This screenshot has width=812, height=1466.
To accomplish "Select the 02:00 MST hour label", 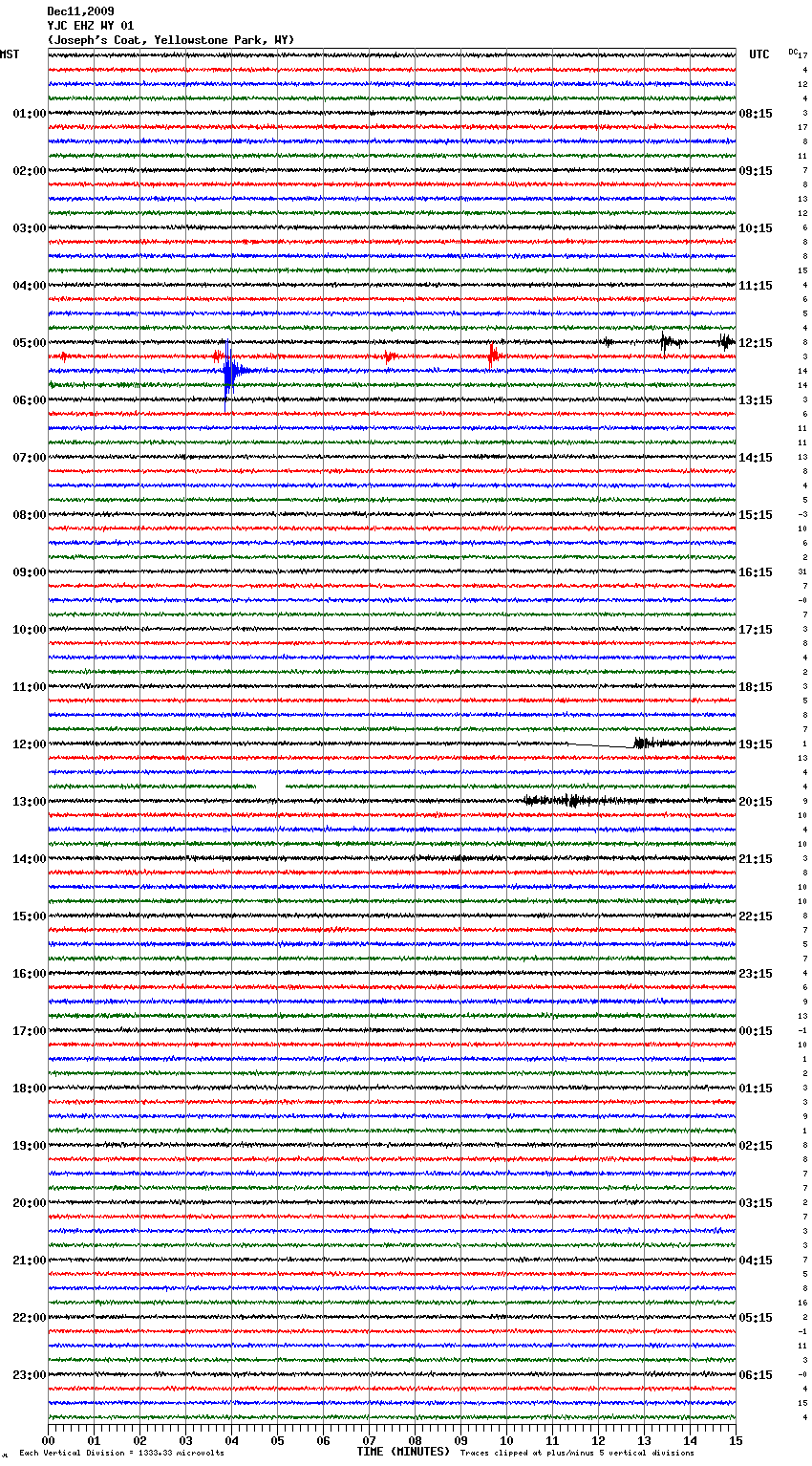I will point(29,171).
